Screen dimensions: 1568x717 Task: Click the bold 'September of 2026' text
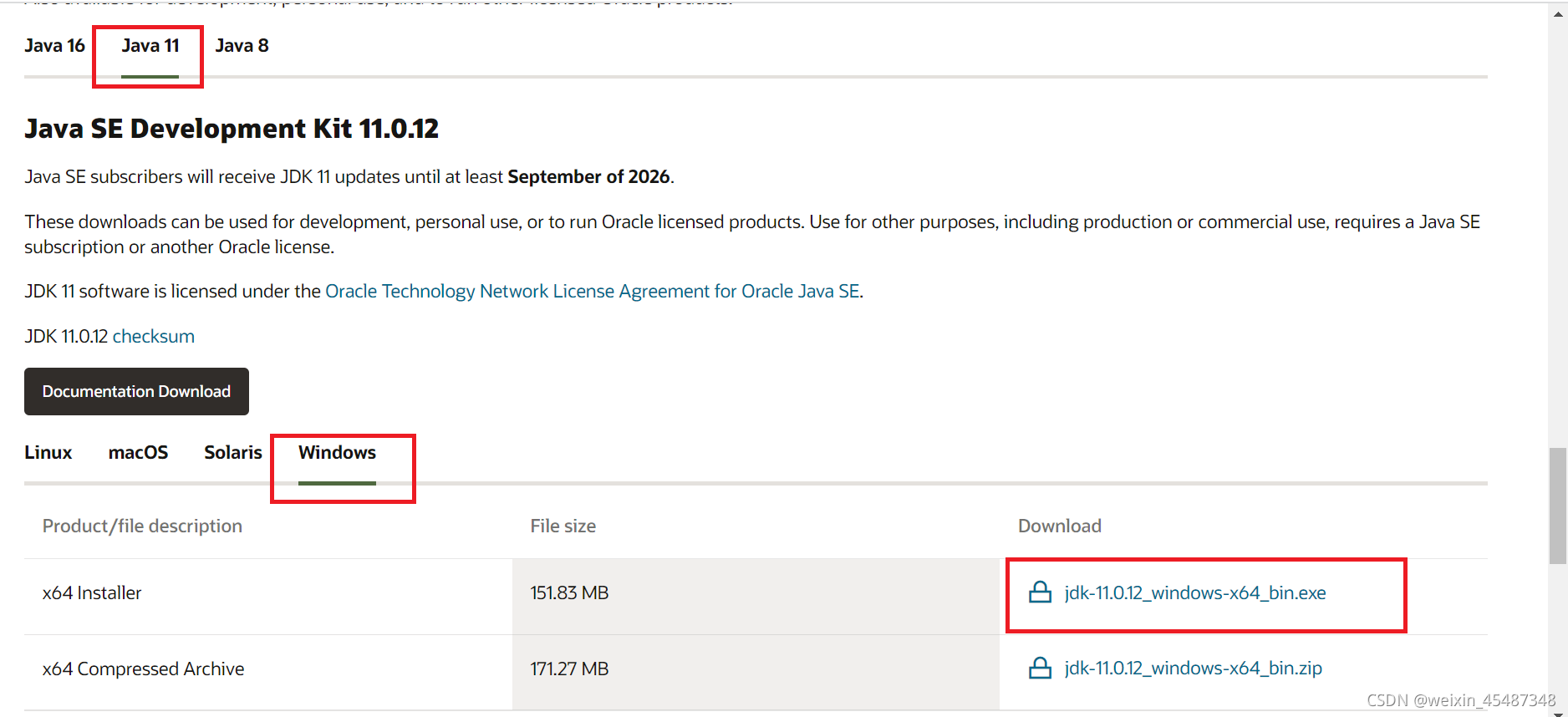tap(588, 176)
